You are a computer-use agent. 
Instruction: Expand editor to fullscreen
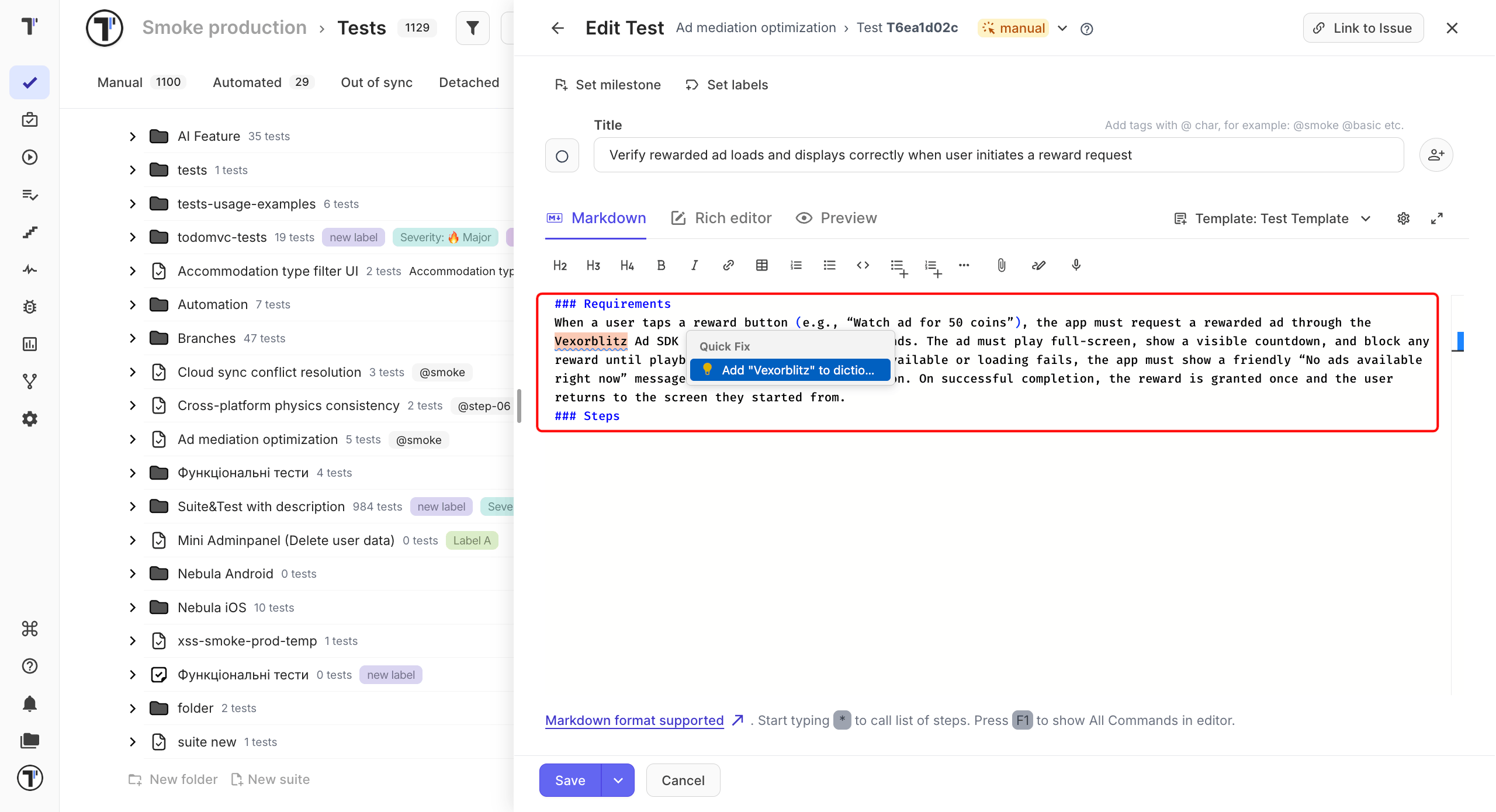click(x=1437, y=218)
